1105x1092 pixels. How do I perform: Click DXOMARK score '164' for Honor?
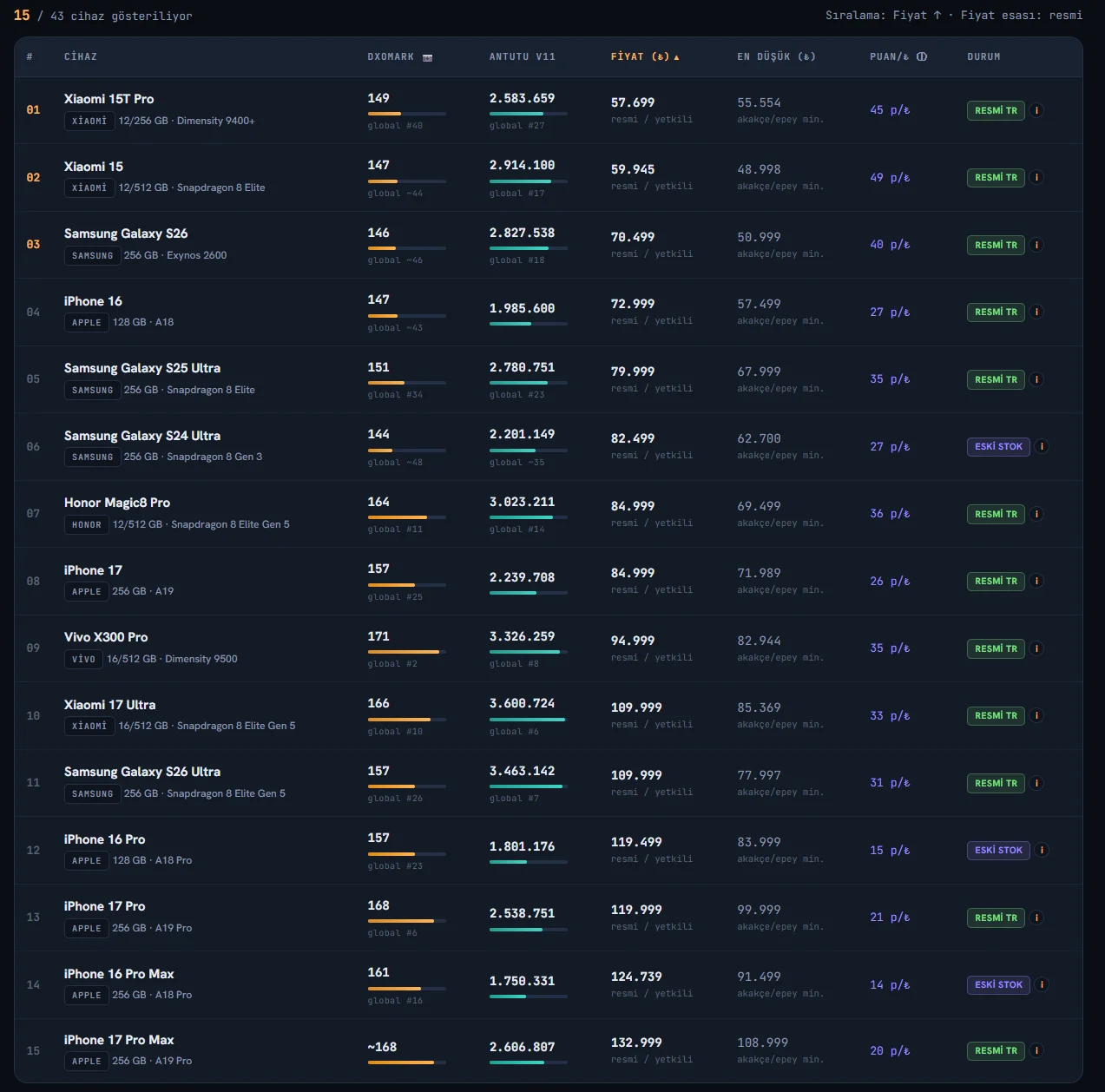pyautogui.click(x=378, y=502)
